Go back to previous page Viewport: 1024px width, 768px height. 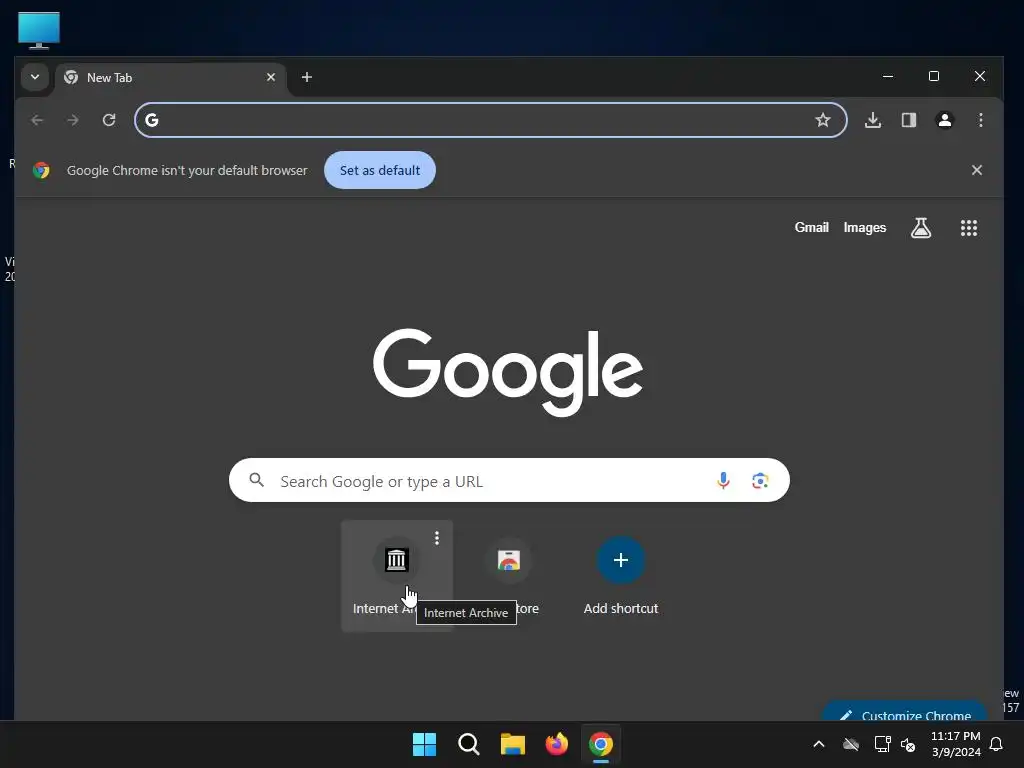click(x=37, y=120)
